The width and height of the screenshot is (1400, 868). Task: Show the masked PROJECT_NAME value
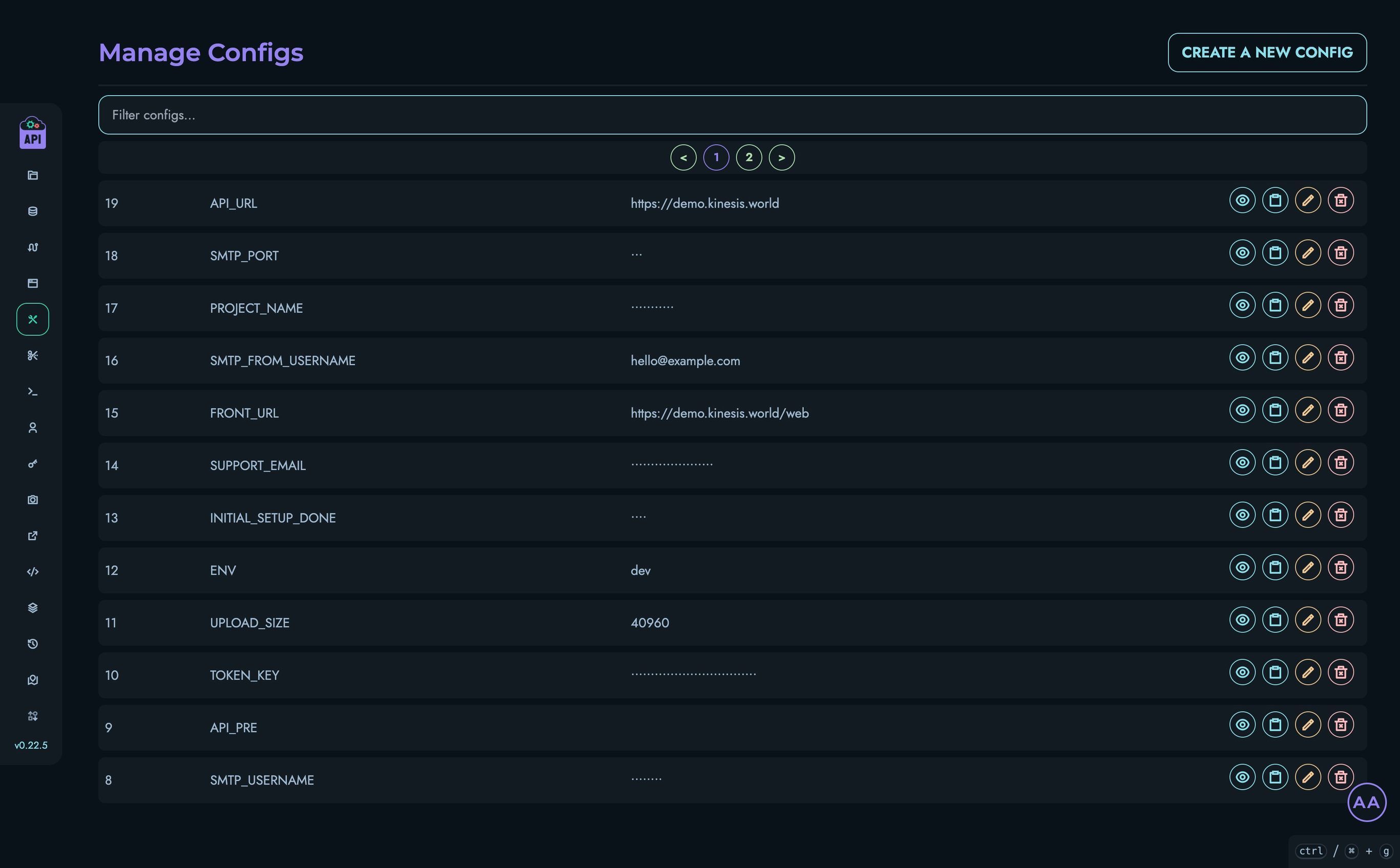coord(1243,305)
